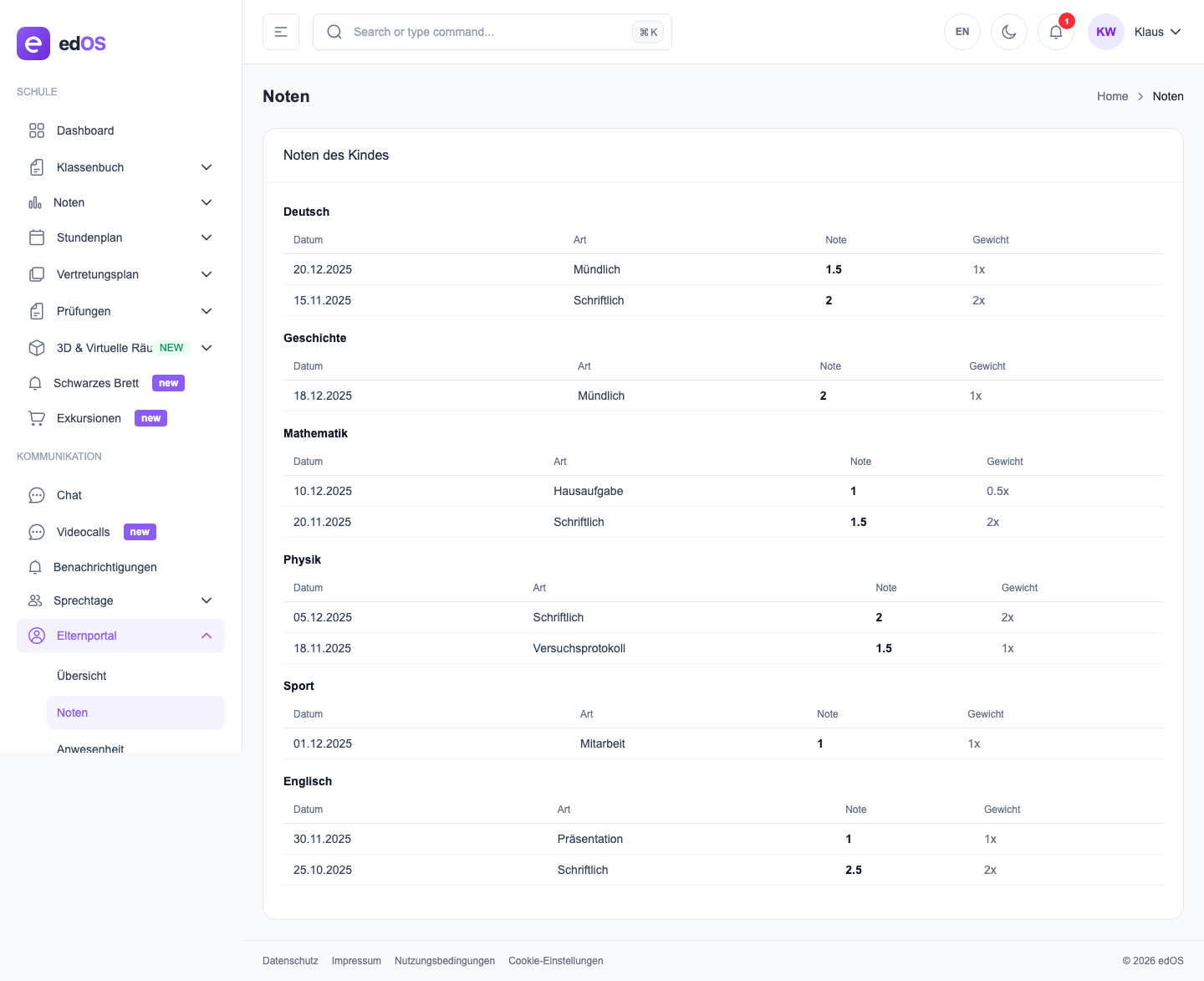Open Schwarzes Brett in the sidebar
The width and height of the screenshot is (1204, 981).
point(96,383)
